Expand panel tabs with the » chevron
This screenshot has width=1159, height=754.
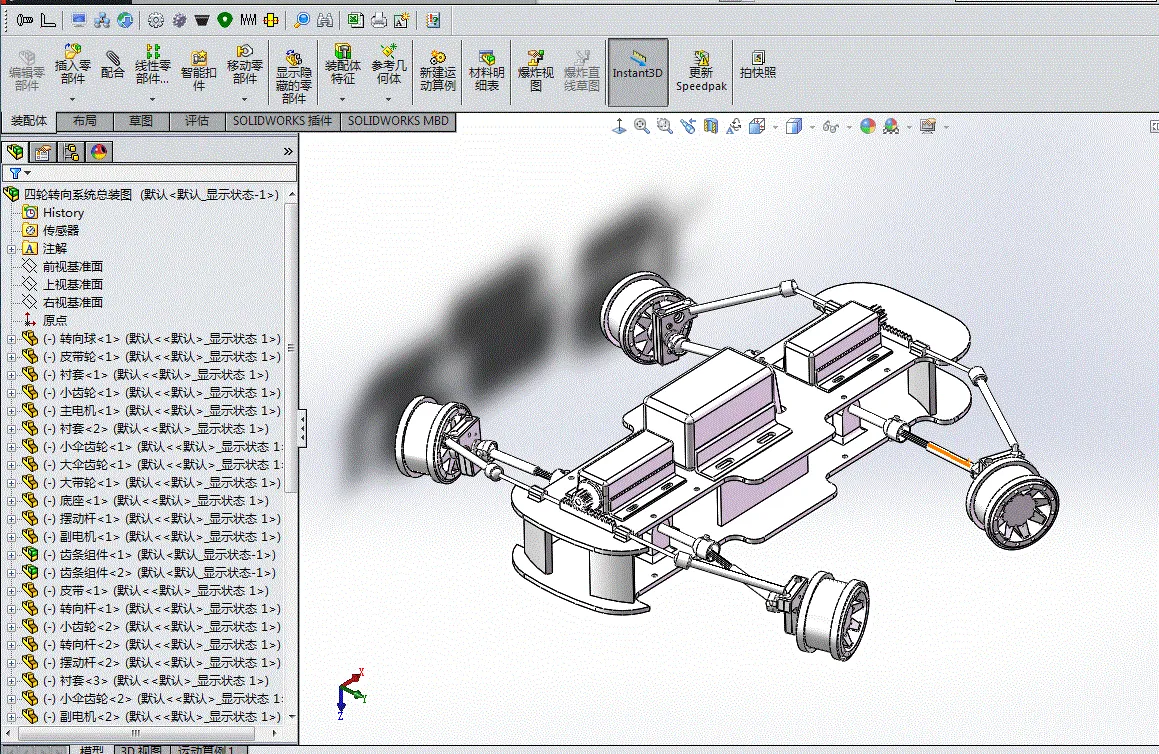pyautogui.click(x=288, y=152)
